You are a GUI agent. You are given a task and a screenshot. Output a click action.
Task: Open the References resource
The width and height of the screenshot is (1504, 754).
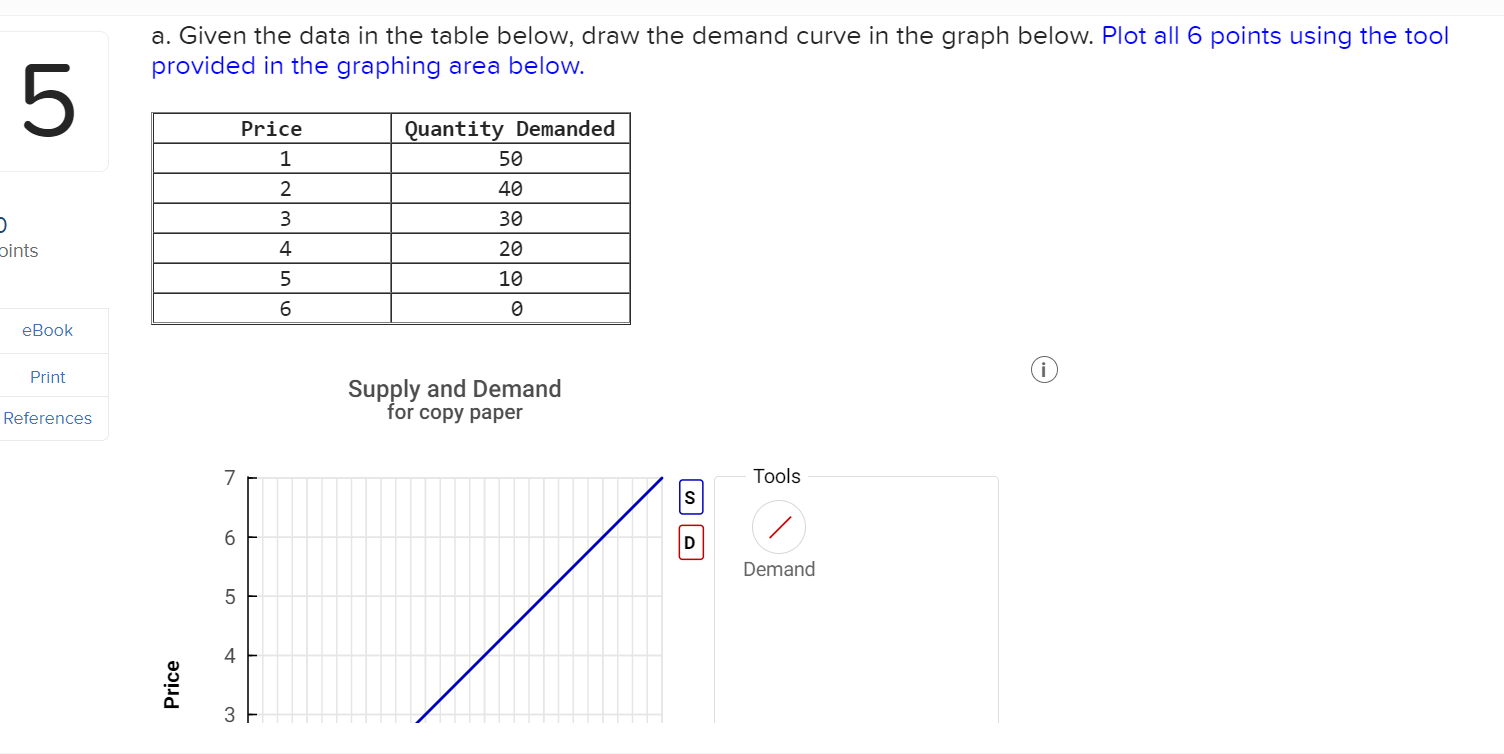coord(47,418)
